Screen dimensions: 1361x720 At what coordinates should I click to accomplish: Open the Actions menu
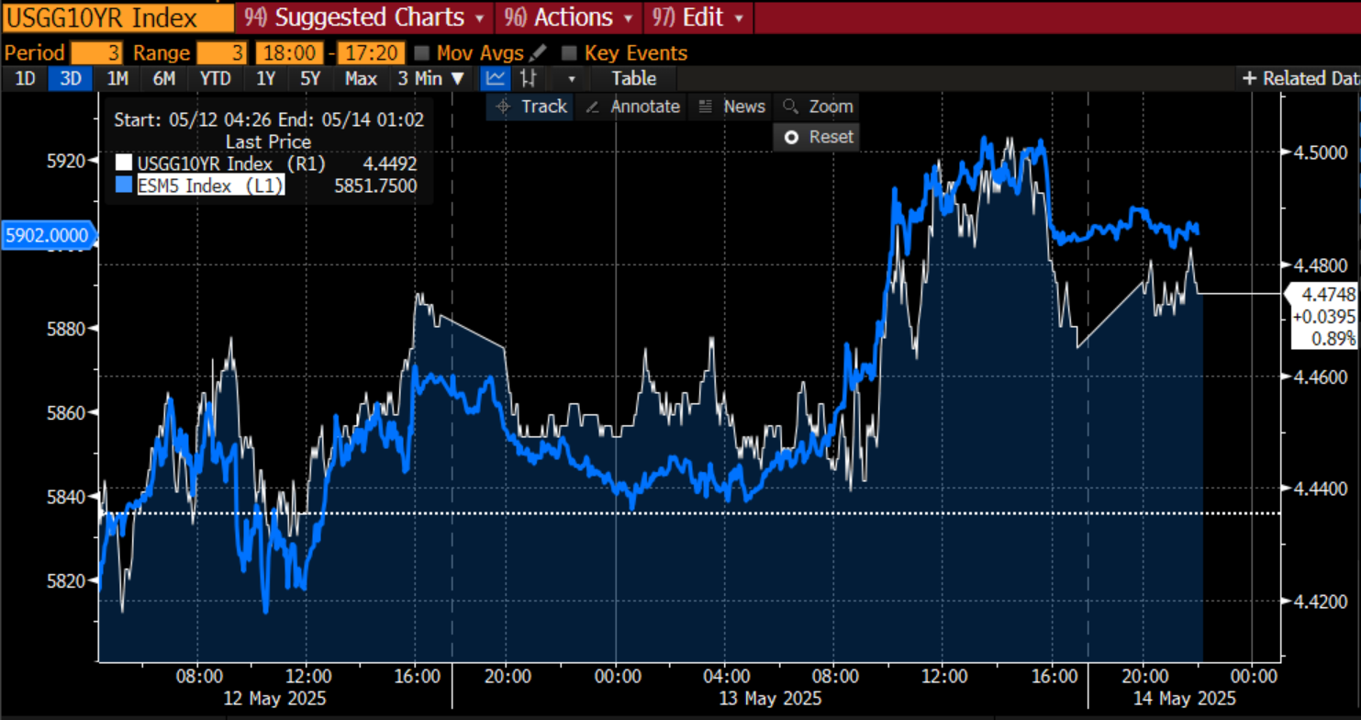tap(570, 17)
